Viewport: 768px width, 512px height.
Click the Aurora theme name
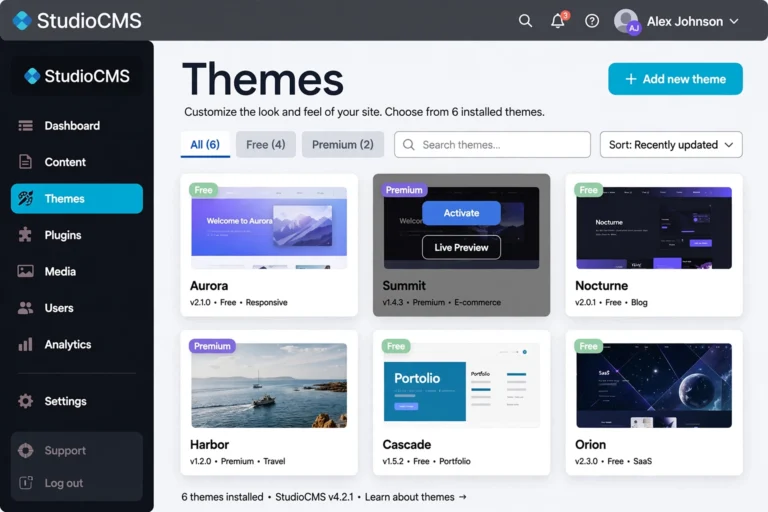[209, 286]
